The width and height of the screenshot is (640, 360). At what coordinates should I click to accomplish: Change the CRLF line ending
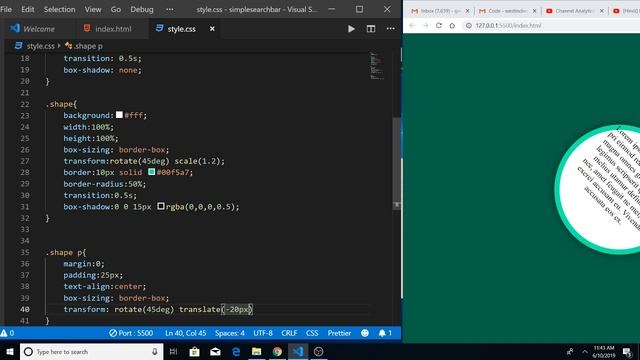[x=289, y=333]
